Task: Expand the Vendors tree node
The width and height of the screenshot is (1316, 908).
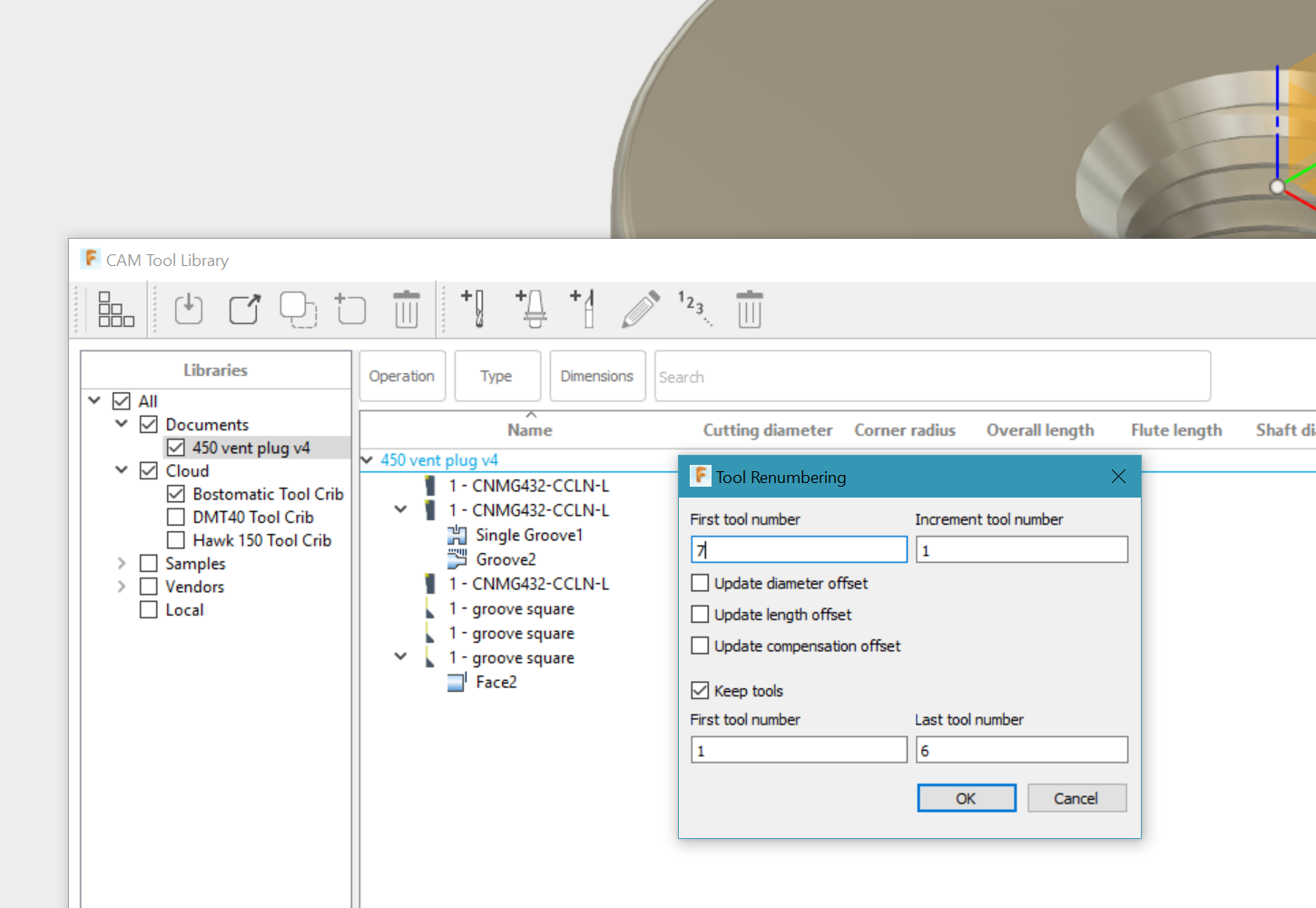Action: coord(122,587)
